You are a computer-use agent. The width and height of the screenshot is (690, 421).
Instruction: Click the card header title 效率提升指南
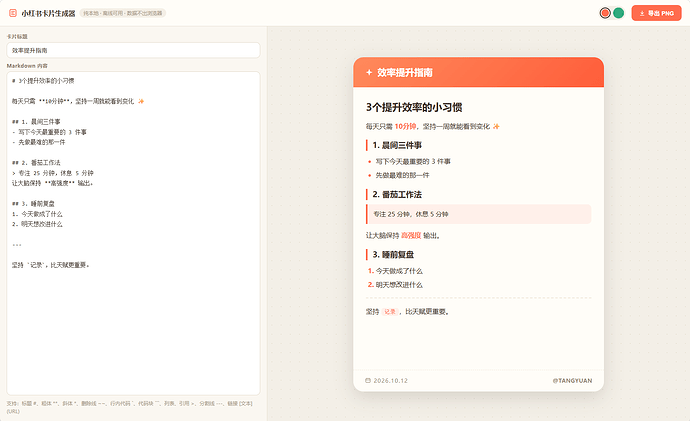point(405,73)
